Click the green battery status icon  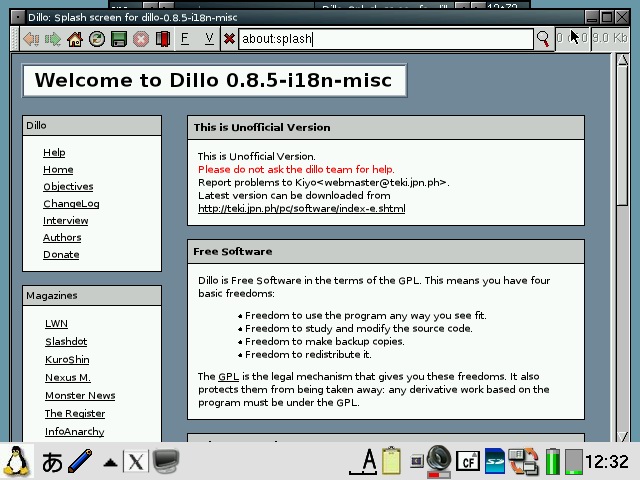[x=553, y=461]
